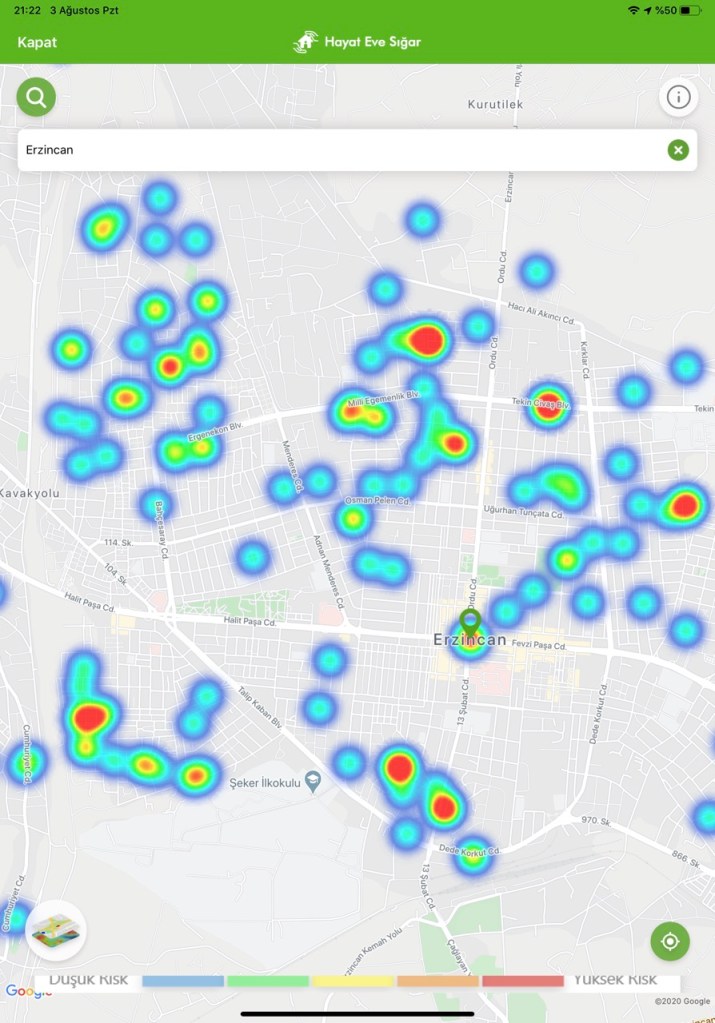Tap the Wi-Fi status icon
Viewport: 715px width, 1023px height.
[633, 10]
